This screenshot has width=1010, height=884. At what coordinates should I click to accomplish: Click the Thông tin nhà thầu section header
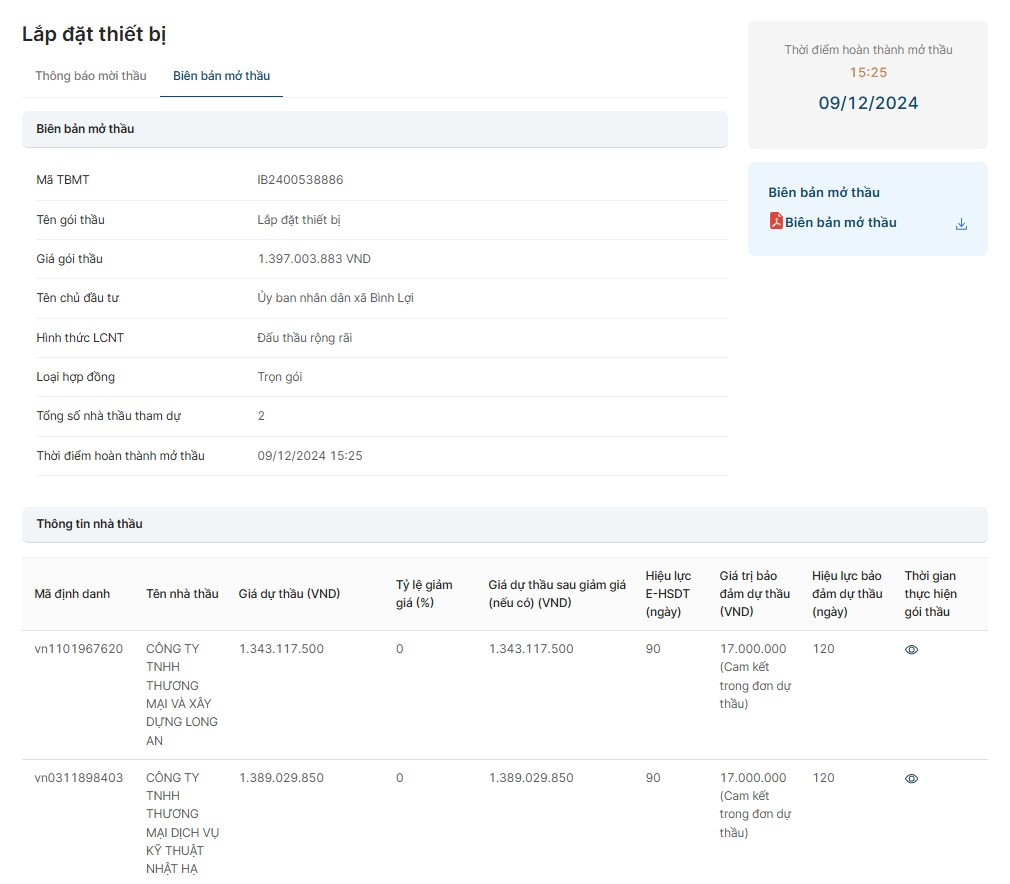tap(89, 524)
